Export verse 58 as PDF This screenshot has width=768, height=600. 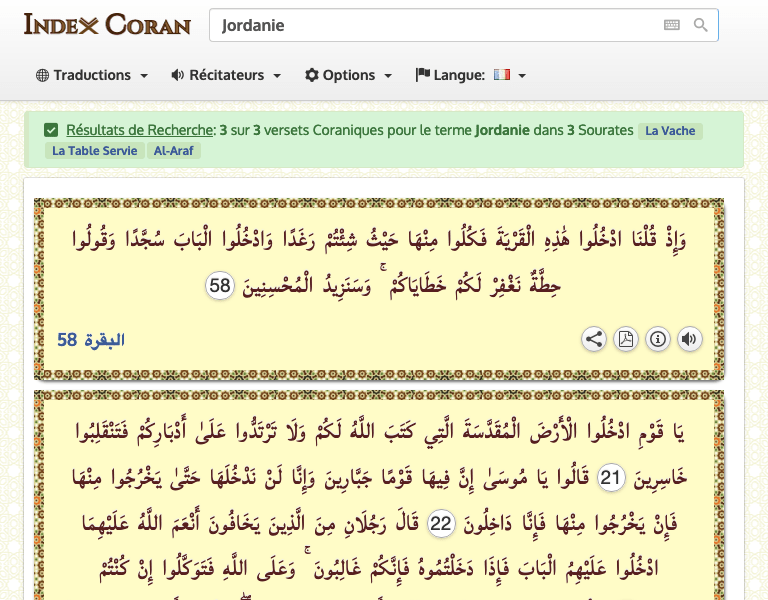[625, 339]
